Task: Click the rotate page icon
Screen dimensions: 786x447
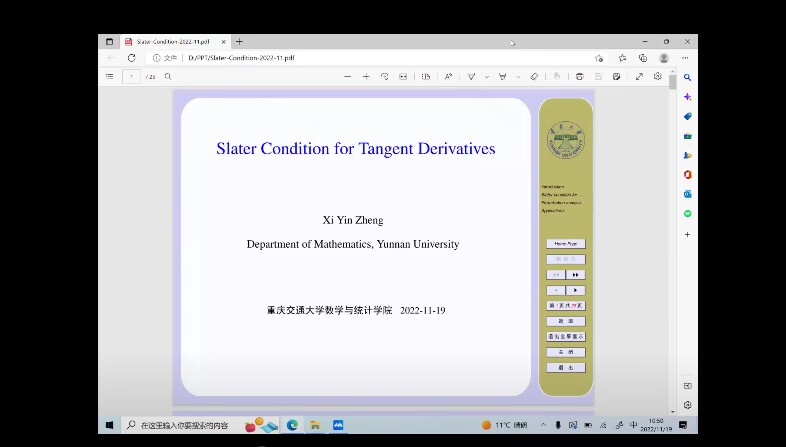Action: point(385,76)
